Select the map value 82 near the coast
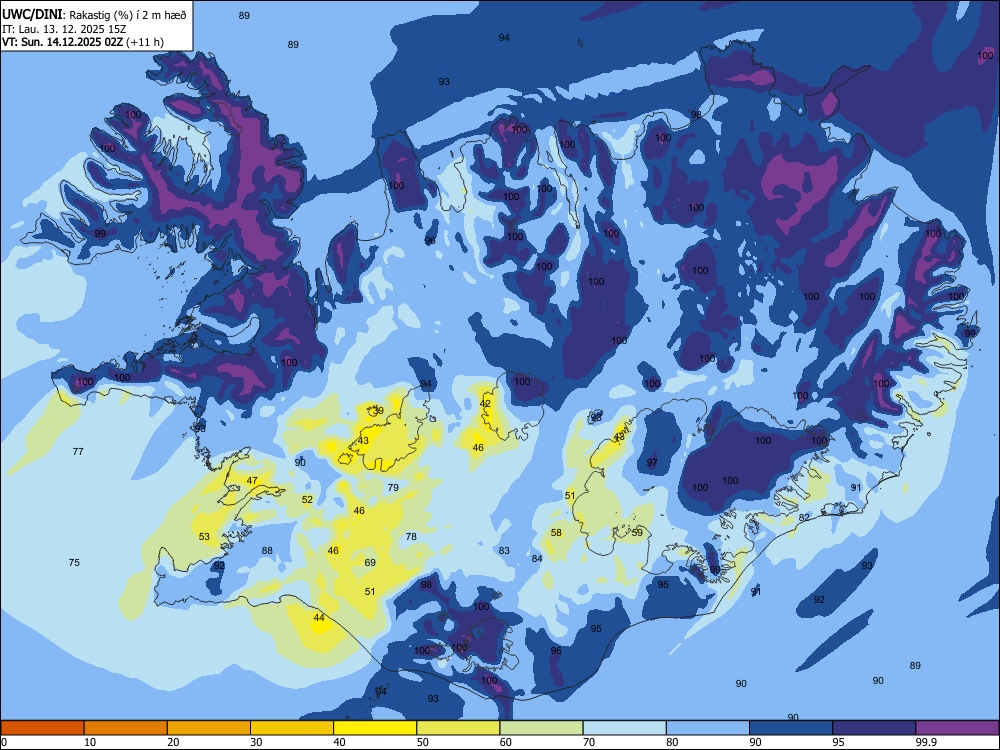The image size is (1000, 750). (804, 517)
